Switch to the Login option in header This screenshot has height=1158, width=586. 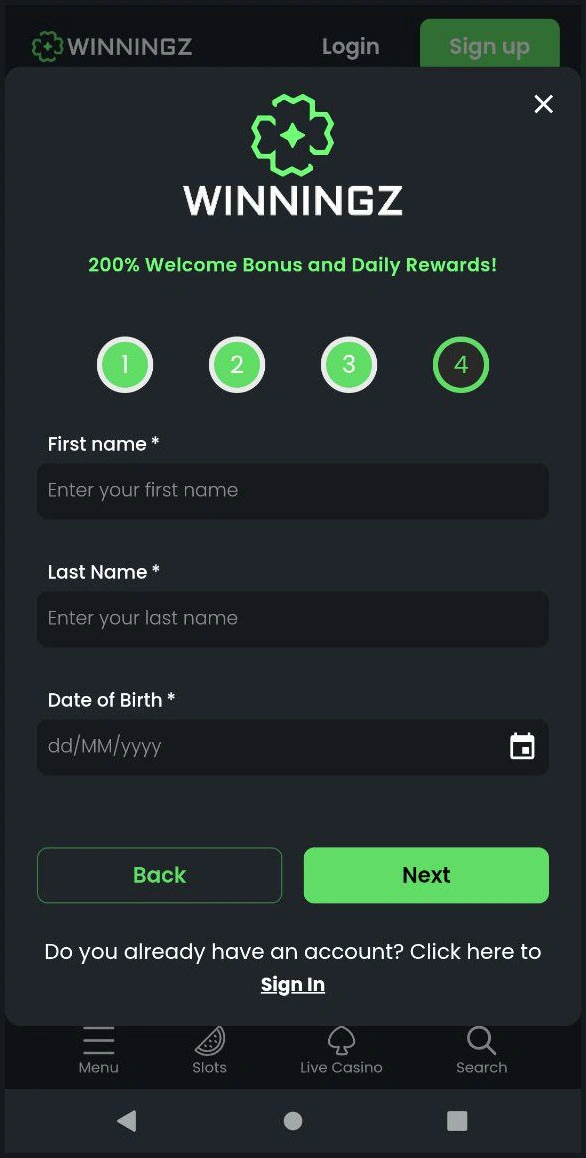click(350, 46)
